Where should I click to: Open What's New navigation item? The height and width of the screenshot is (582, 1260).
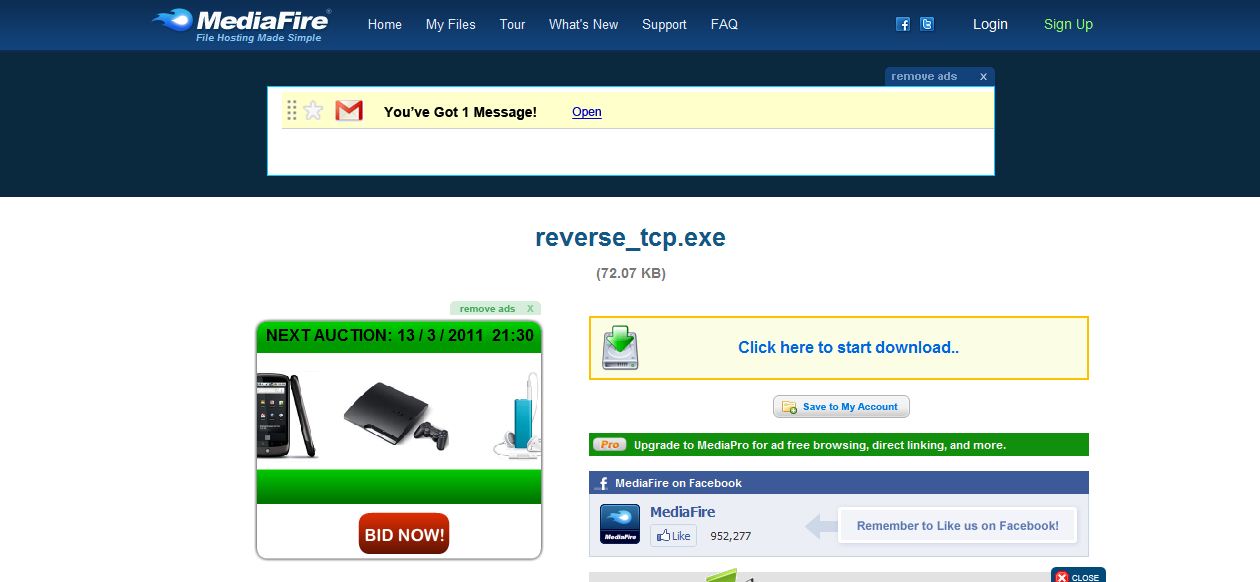point(584,24)
